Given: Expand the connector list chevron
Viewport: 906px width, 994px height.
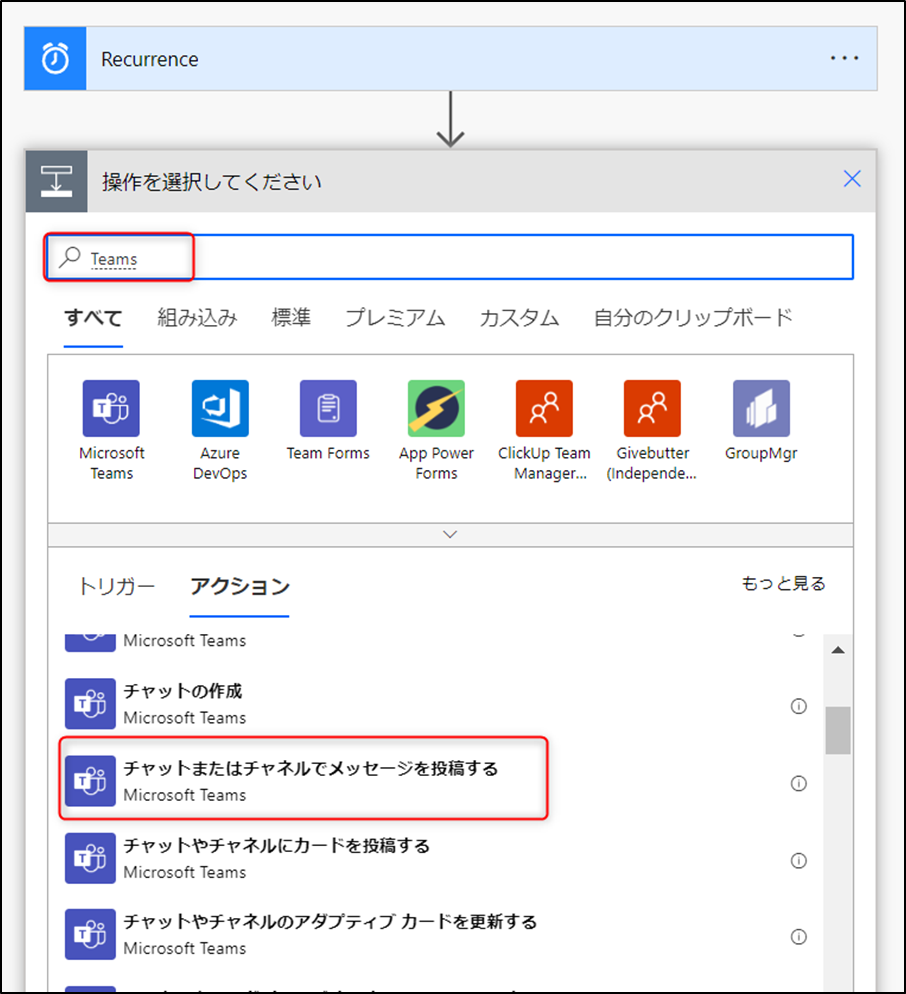Looking at the screenshot, I should [x=450, y=534].
